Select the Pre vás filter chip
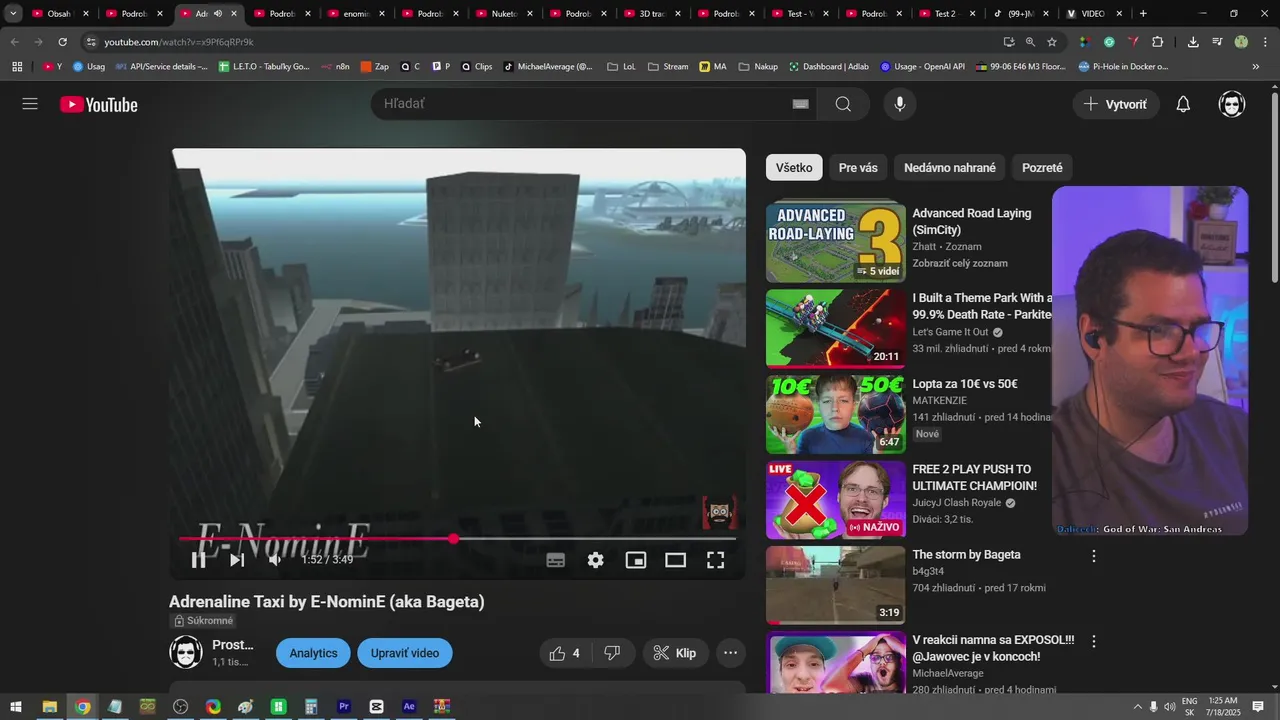The image size is (1280, 720). (x=858, y=168)
